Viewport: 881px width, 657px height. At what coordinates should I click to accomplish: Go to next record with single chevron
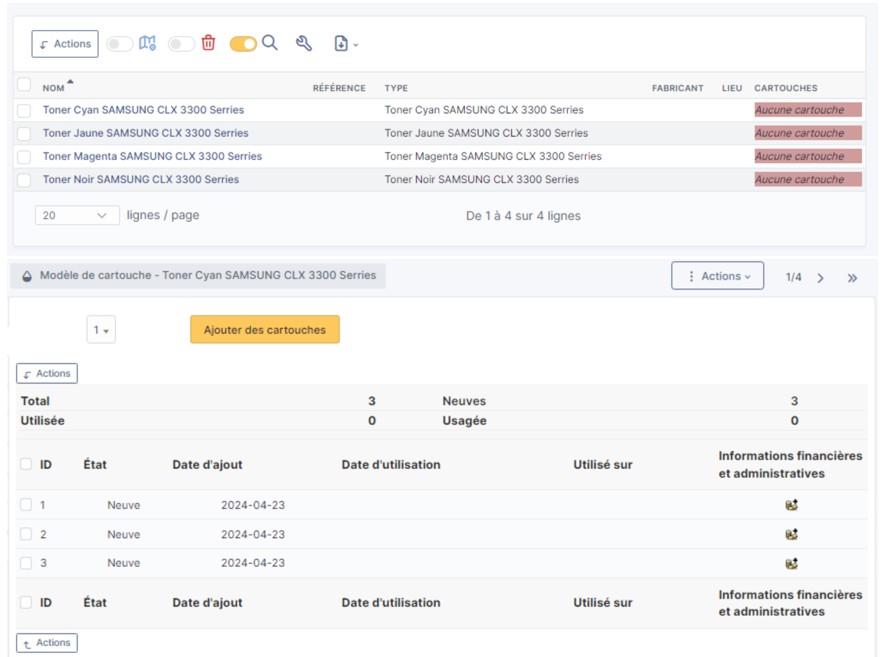click(821, 278)
